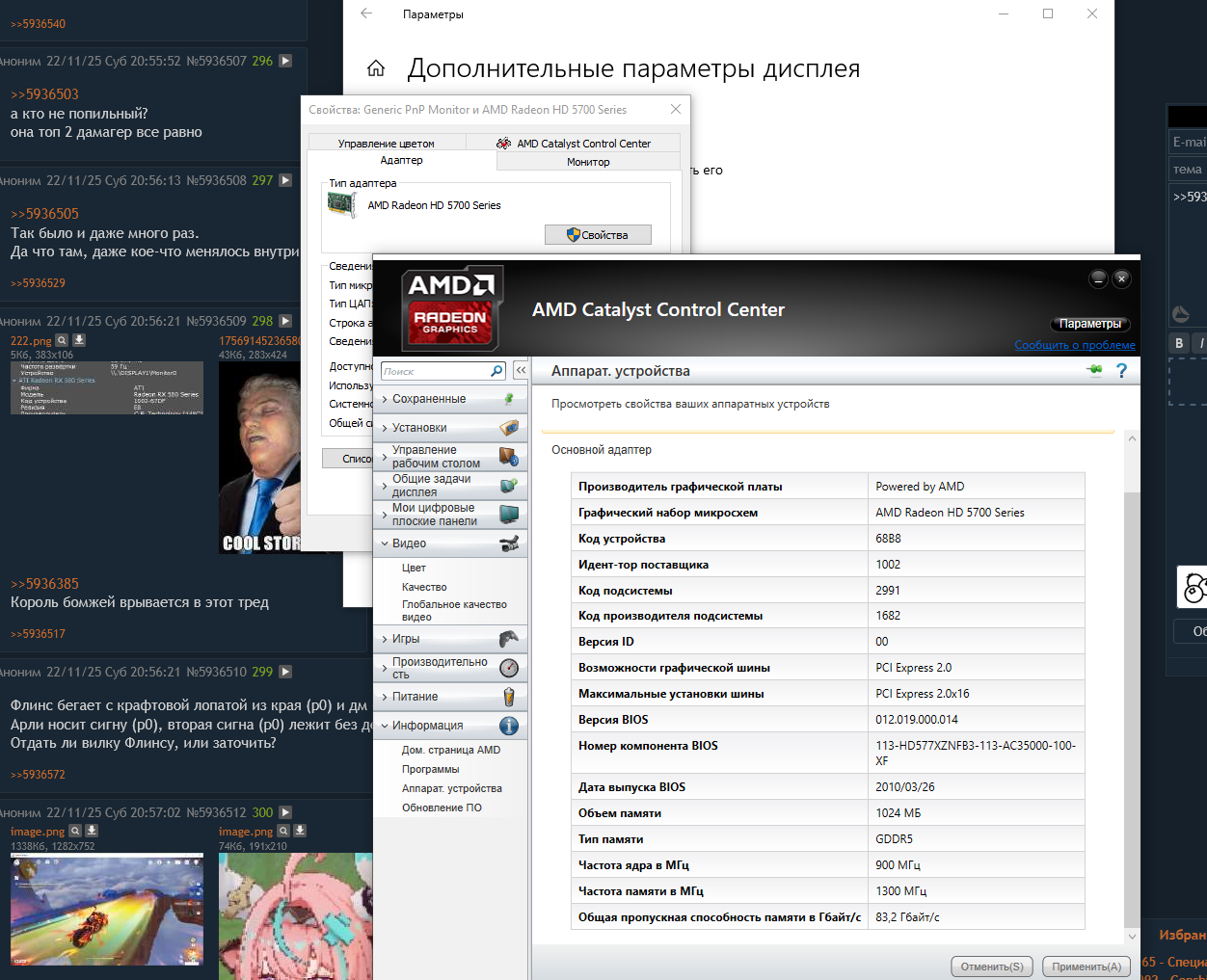Click the 83,2 Гбайт/с bandwidth value
The image size is (1207, 980).
(x=907, y=917)
